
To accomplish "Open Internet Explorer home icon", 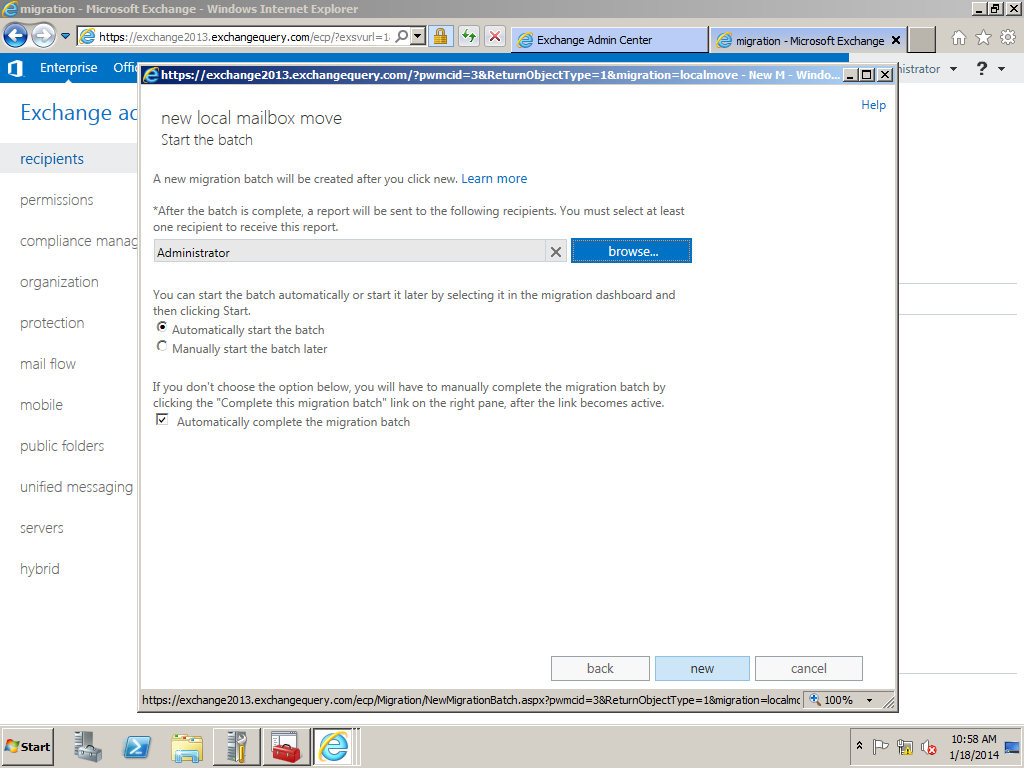I will tap(958, 38).
